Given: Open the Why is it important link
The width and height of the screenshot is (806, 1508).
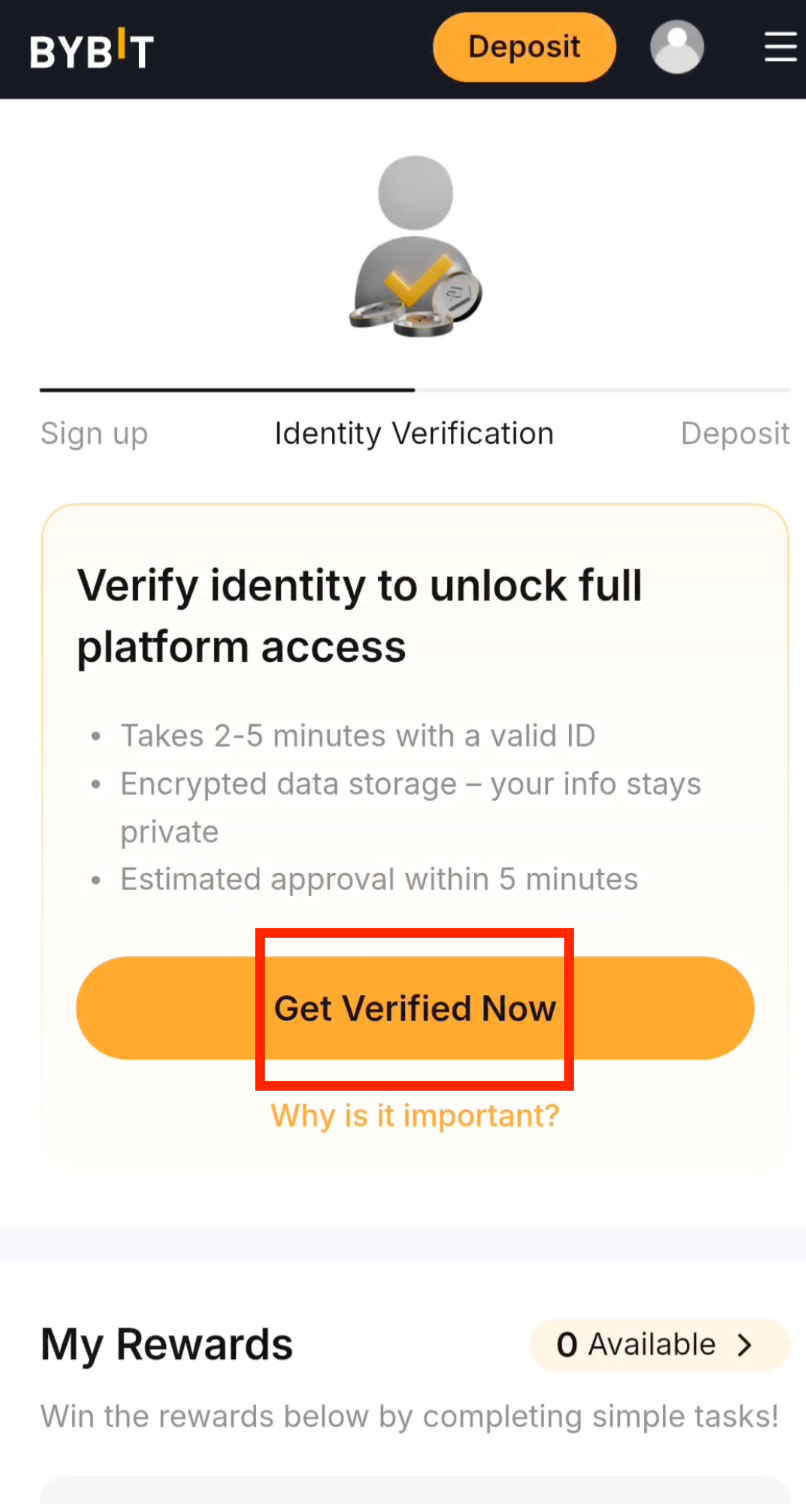Looking at the screenshot, I should [414, 1116].
